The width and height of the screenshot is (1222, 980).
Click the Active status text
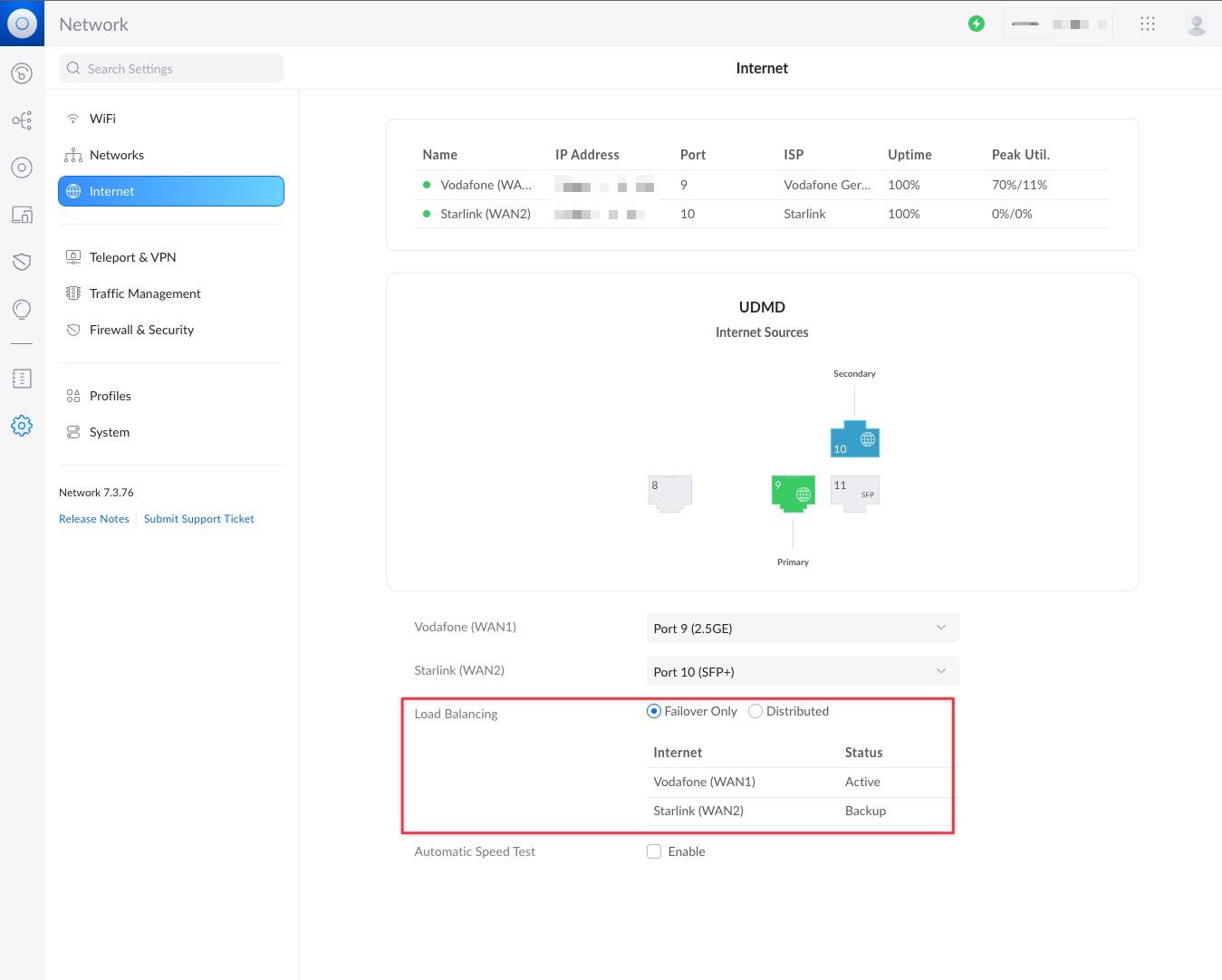862,782
